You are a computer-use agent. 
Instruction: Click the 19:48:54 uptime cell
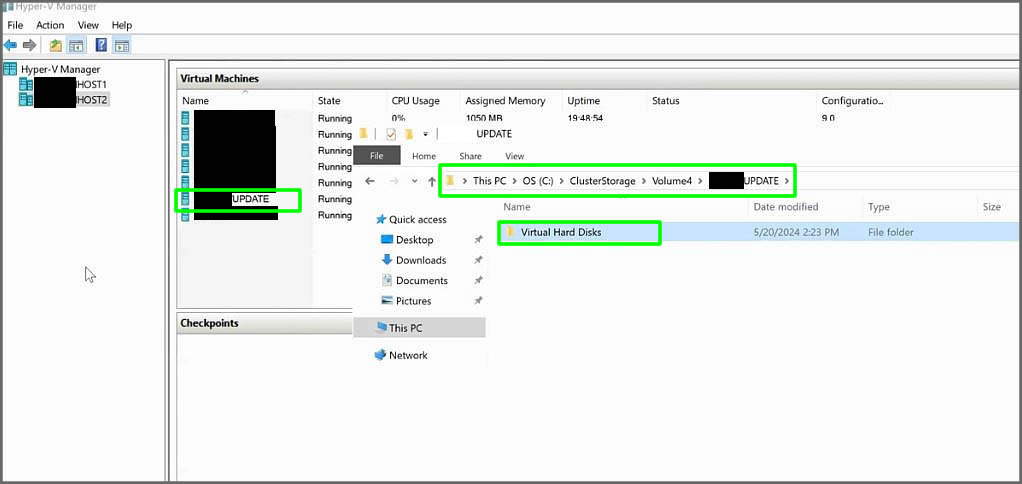(585, 119)
